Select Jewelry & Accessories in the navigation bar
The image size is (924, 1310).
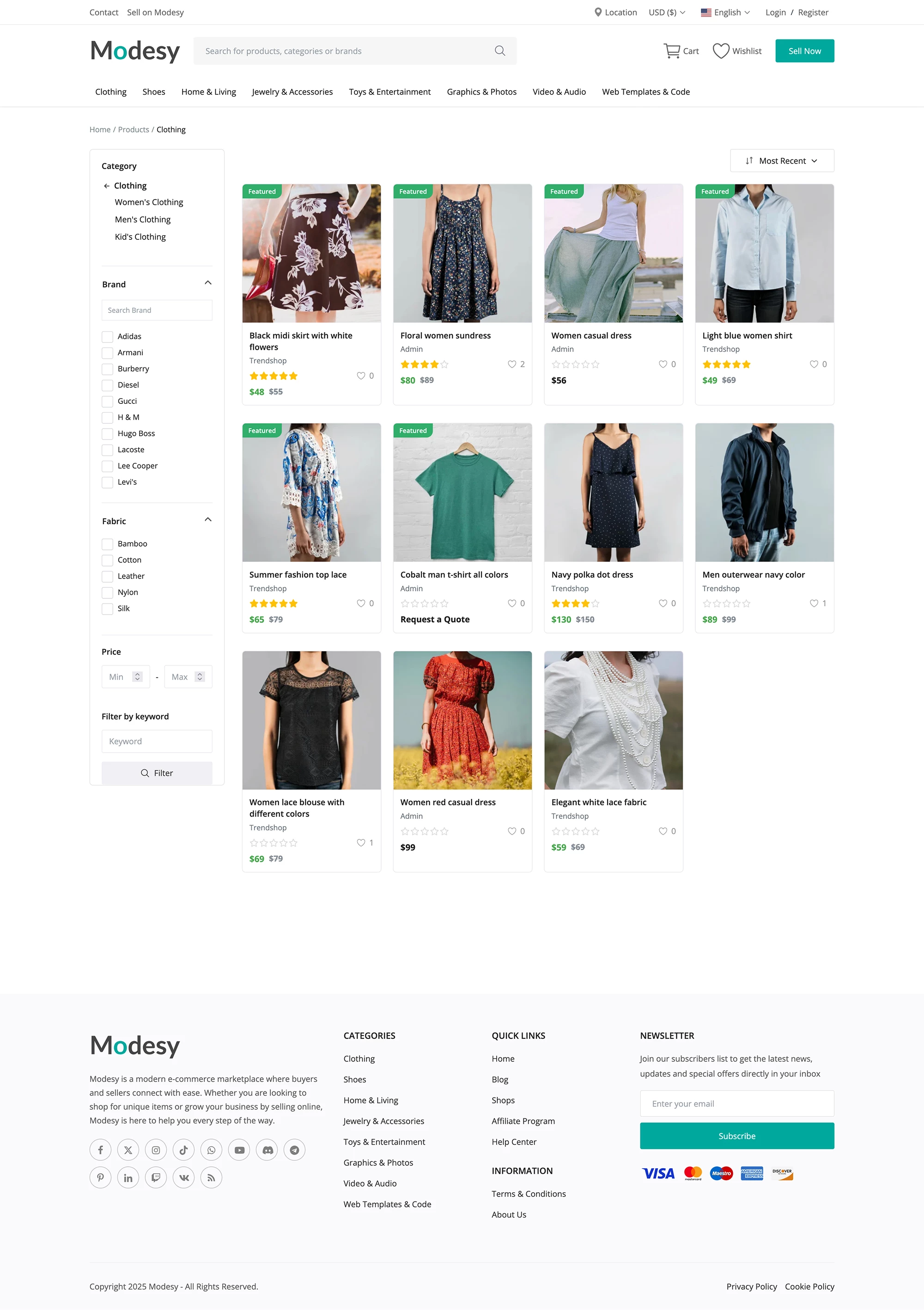tap(292, 92)
